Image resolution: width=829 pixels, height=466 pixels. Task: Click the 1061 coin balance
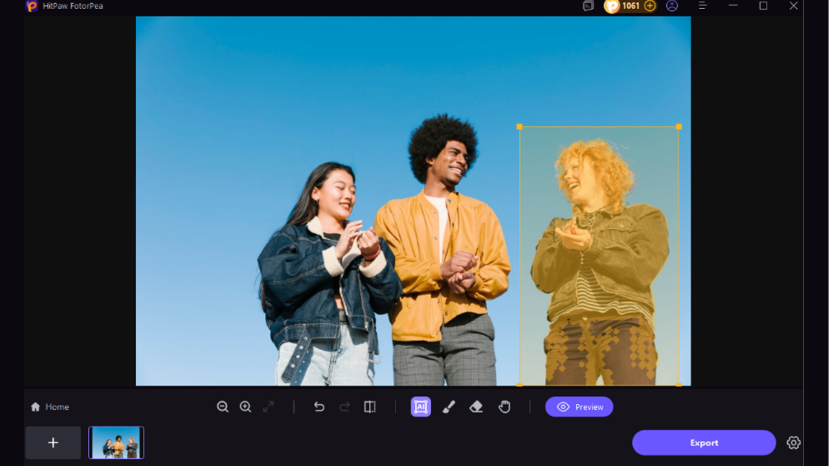click(630, 6)
